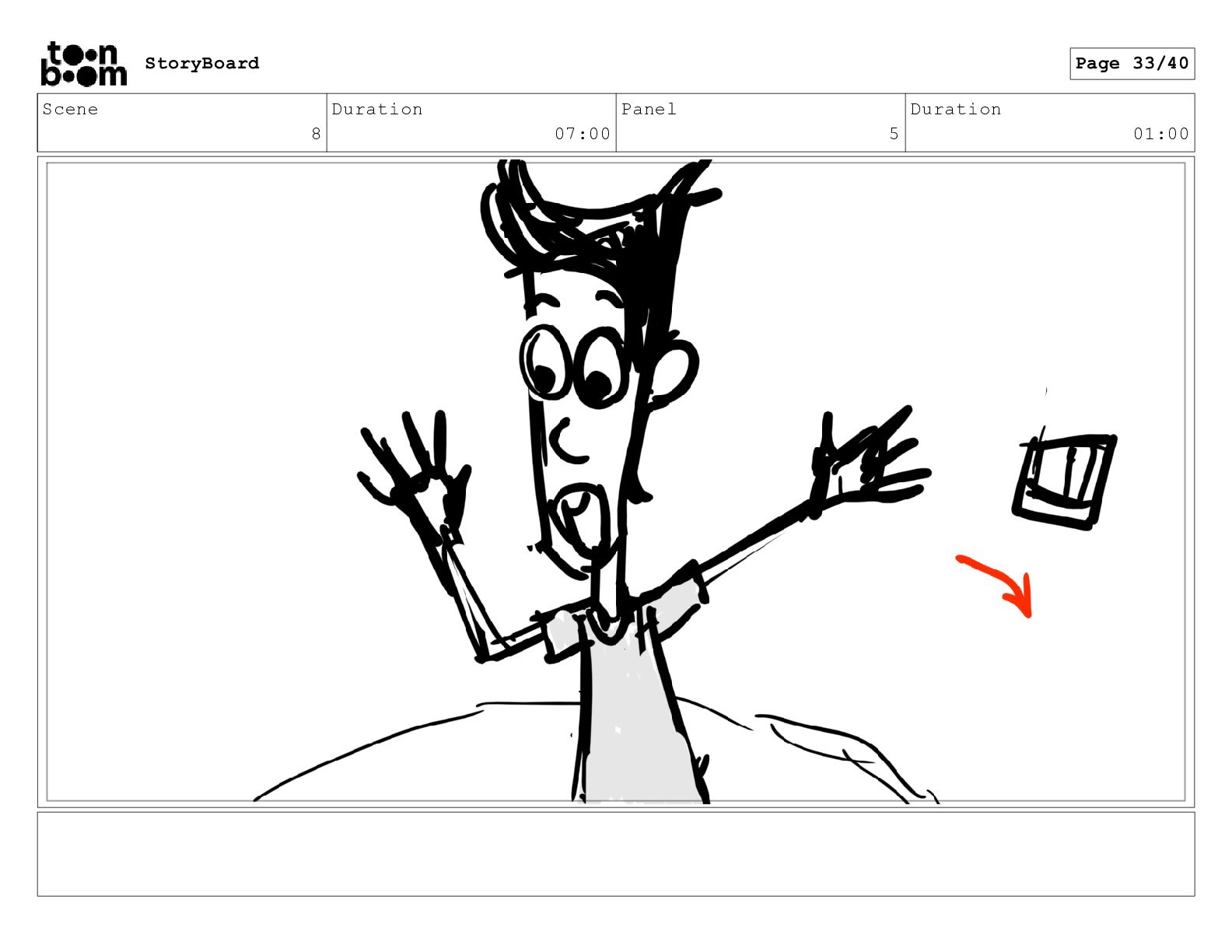
Task: Click the panel number '5'
Action: pos(894,134)
